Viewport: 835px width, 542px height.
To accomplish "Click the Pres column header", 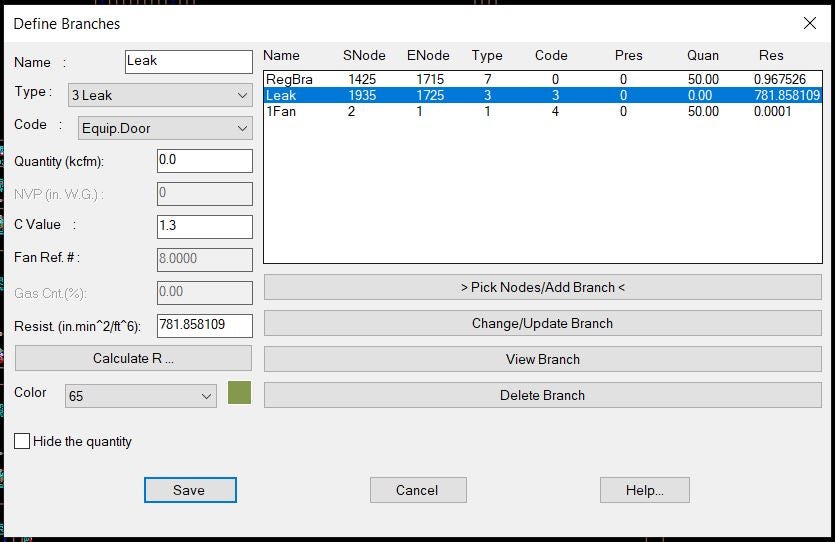I will tap(628, 55).
